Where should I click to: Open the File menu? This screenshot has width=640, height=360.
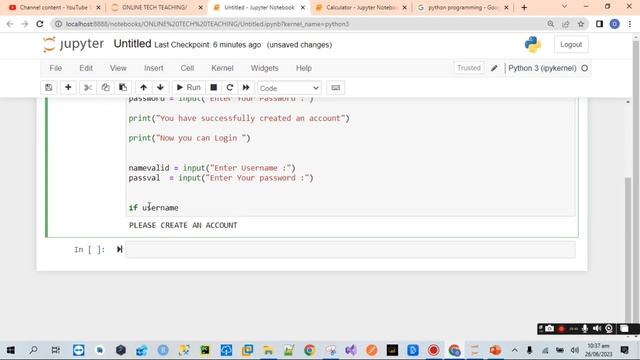tap(56, 68)
